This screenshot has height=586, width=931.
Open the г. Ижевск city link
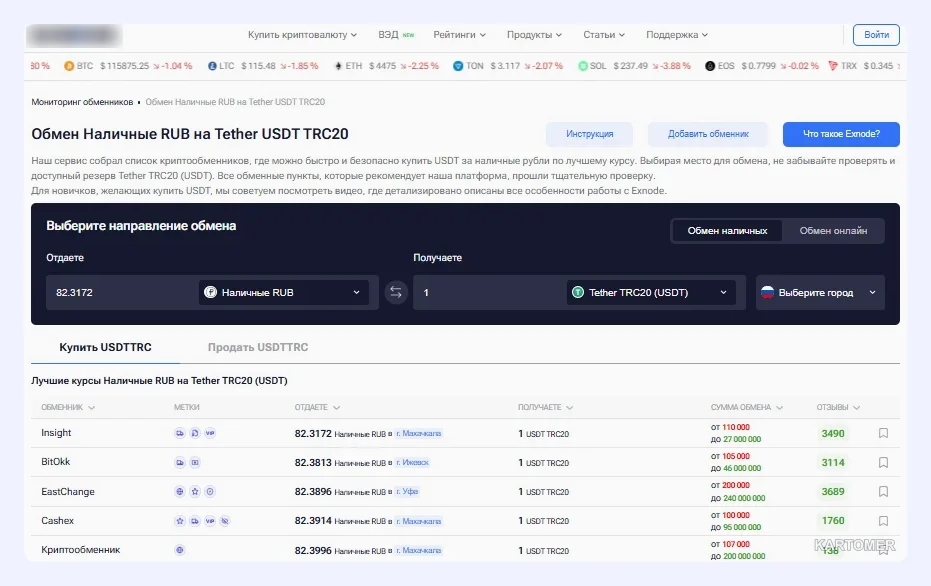[412, 463]
